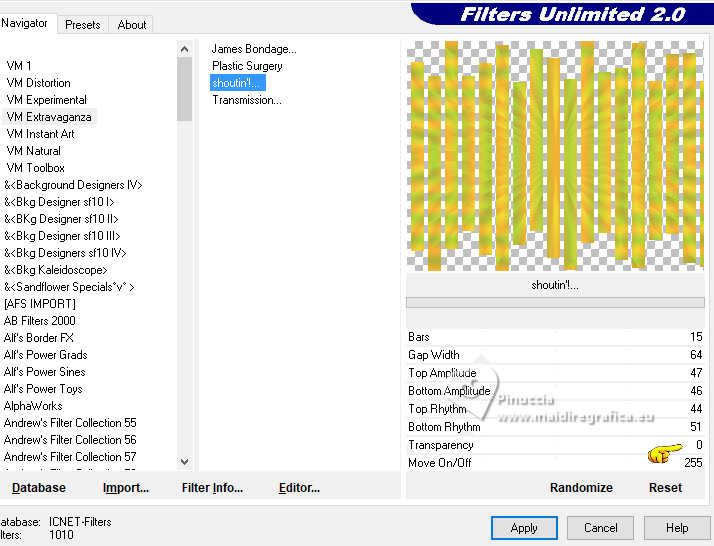Select AB Filters 2000 category
The width and height of the screenshot is (714, 546).
tap(40, 321)
